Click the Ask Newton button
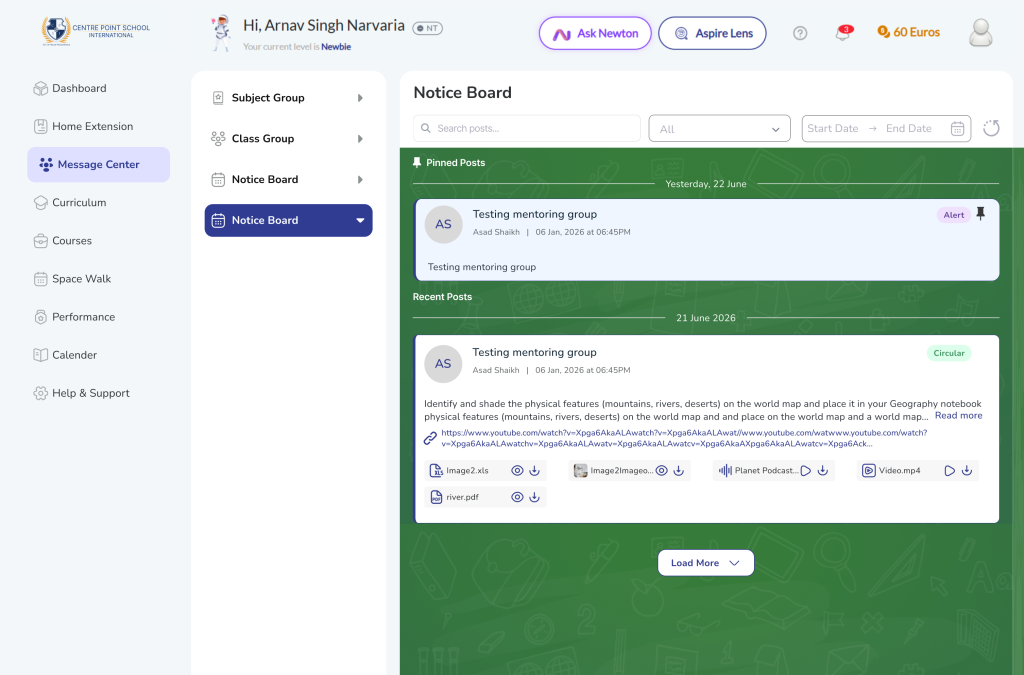This screenshot has height=675, width=1024. [595, 33]
